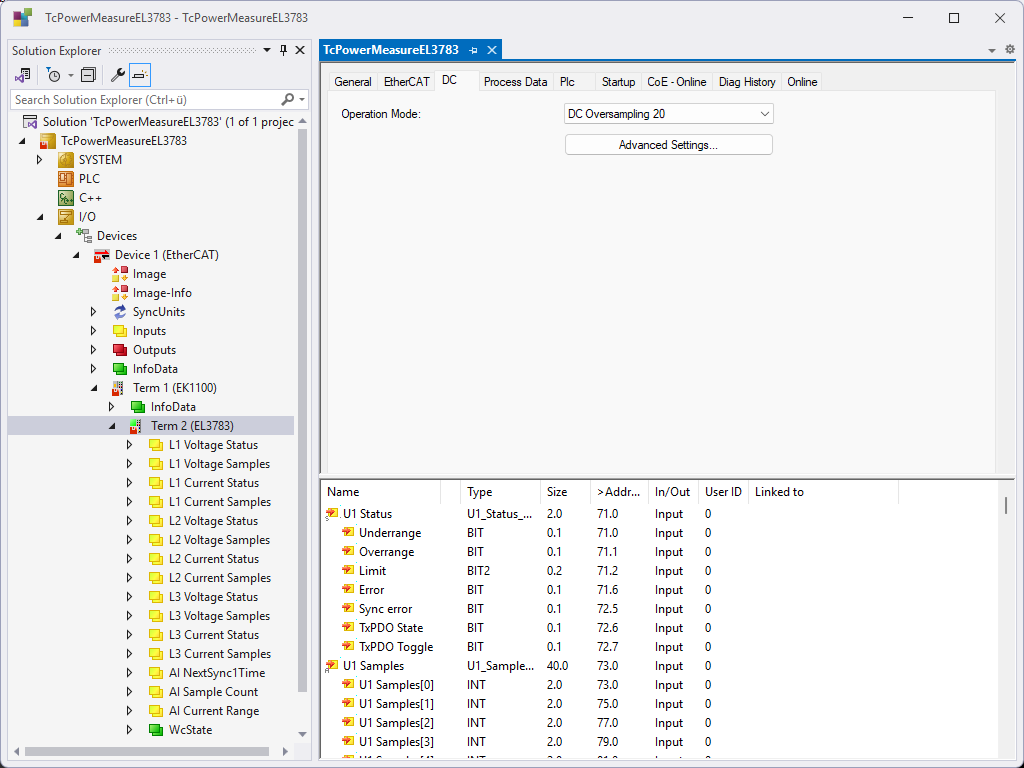Open Solution Explorer window options dropdown
This screenshot has height=768, width=1024.
click(266, 50)
